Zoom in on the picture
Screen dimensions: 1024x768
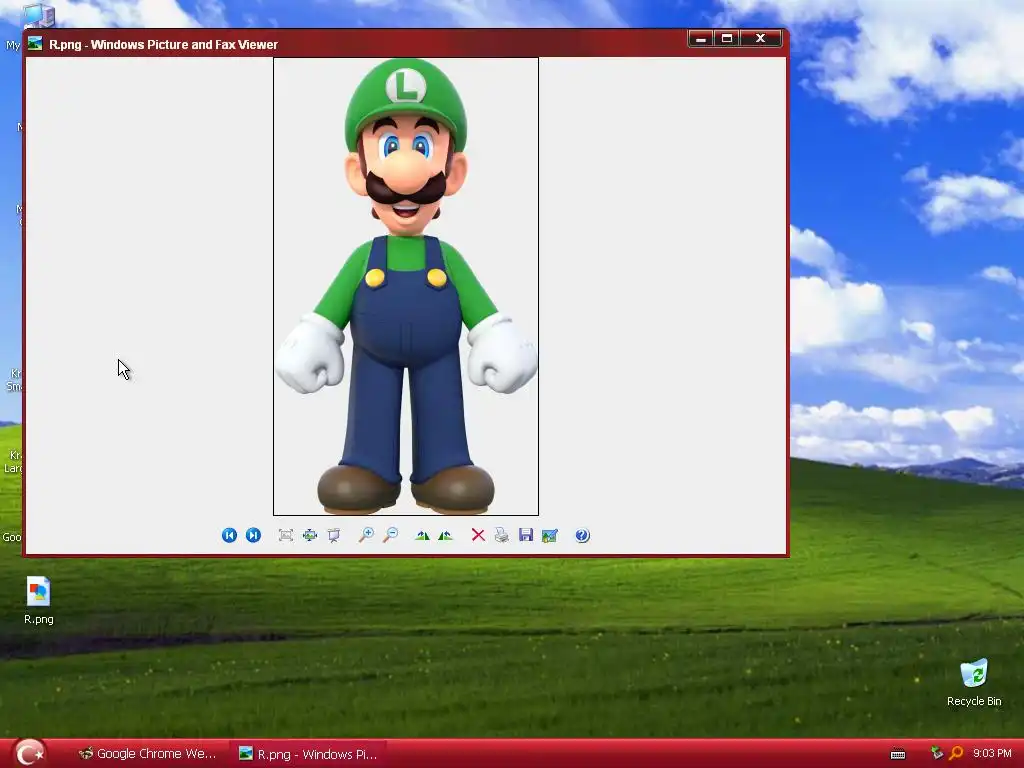click(x=366, y=535)
